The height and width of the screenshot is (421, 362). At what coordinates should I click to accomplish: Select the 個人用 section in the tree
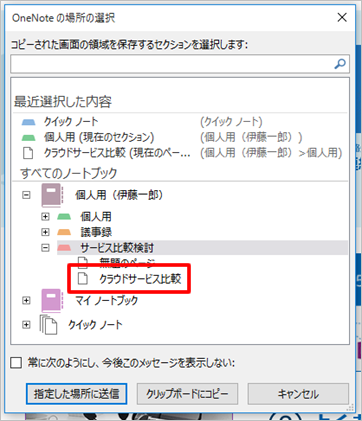tap(96, 217)
